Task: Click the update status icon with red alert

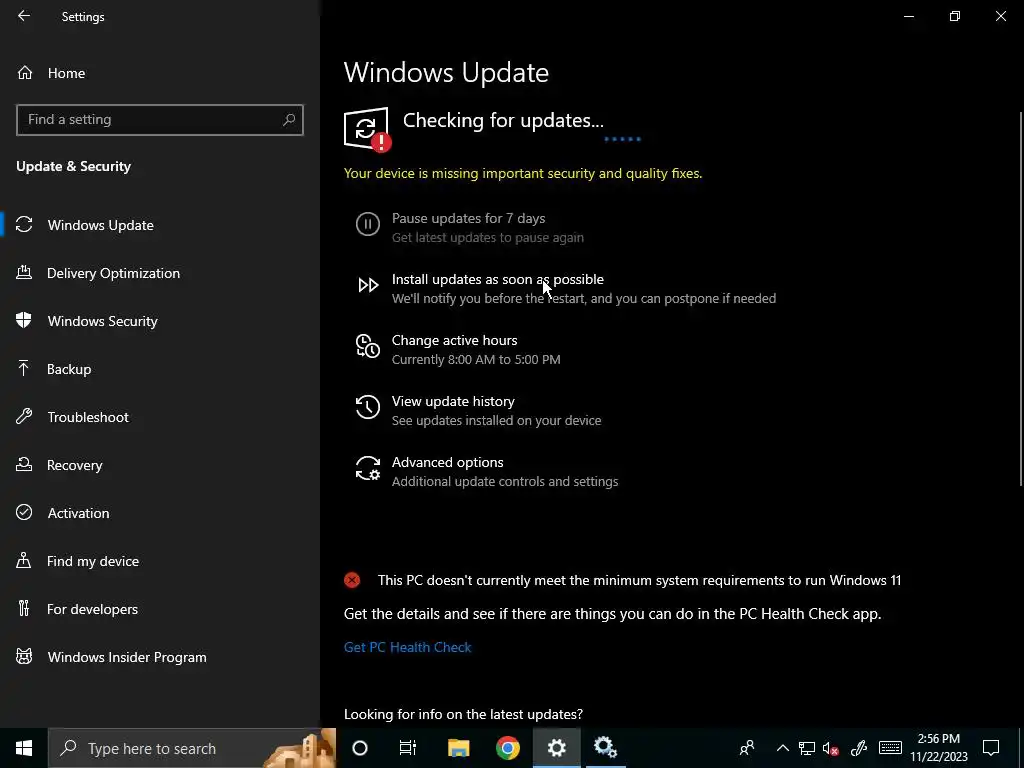Action: pyautogui.click(x=367, y=129)
